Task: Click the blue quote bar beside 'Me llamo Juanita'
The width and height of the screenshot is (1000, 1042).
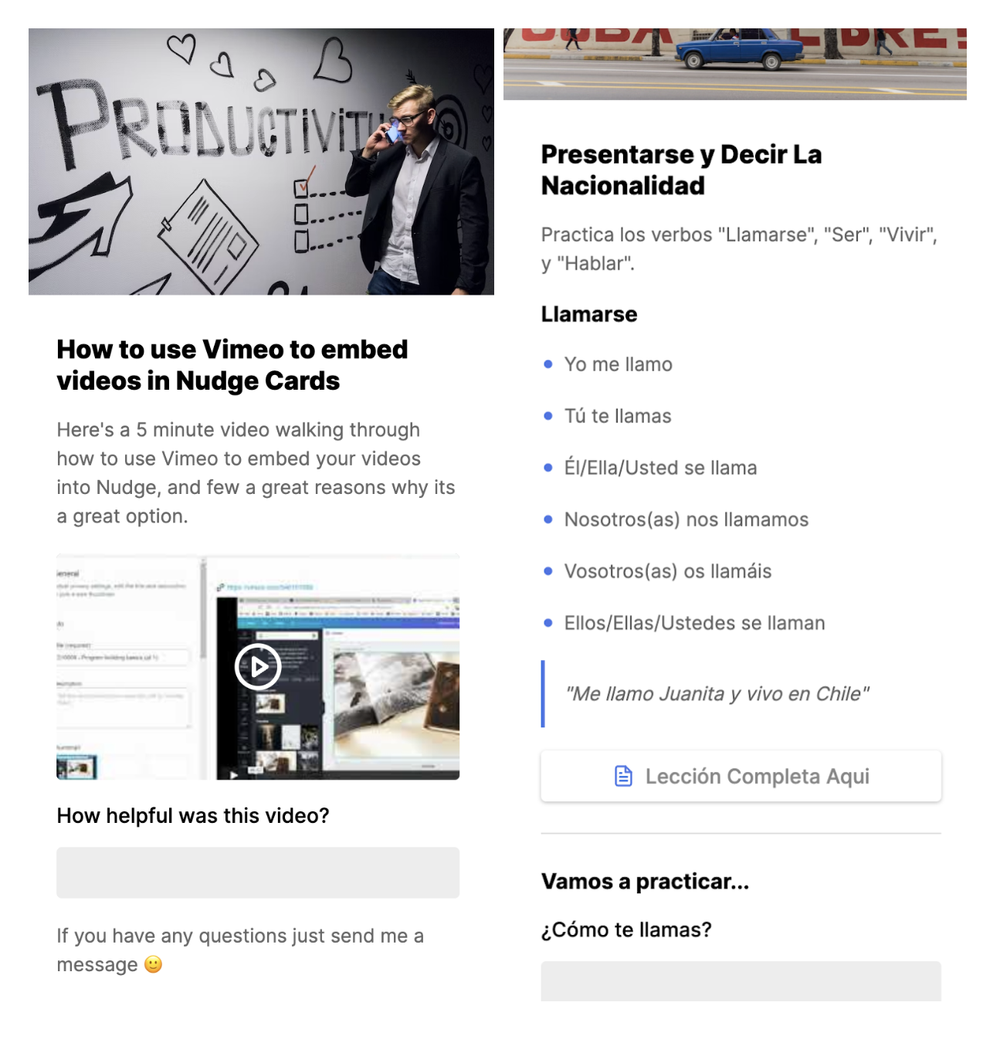Action: pyautogui.click(x=543, y=694)
